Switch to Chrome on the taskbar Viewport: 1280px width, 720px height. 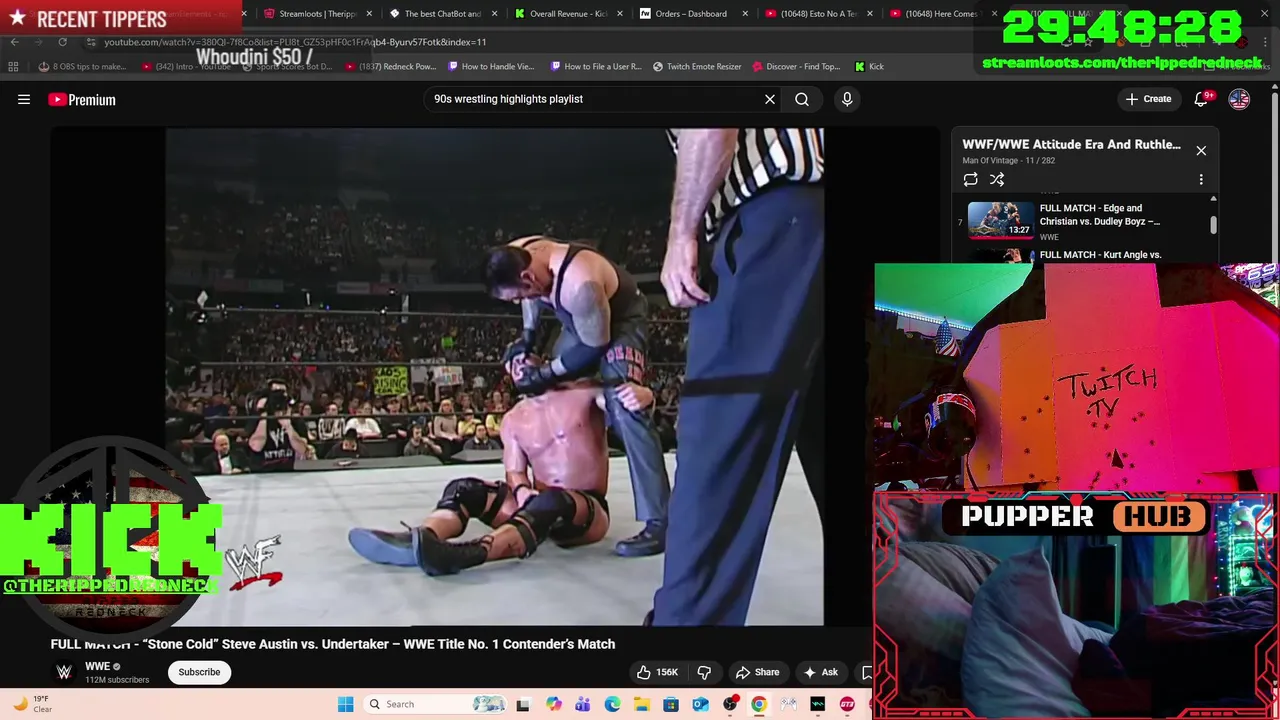point(759,704)
